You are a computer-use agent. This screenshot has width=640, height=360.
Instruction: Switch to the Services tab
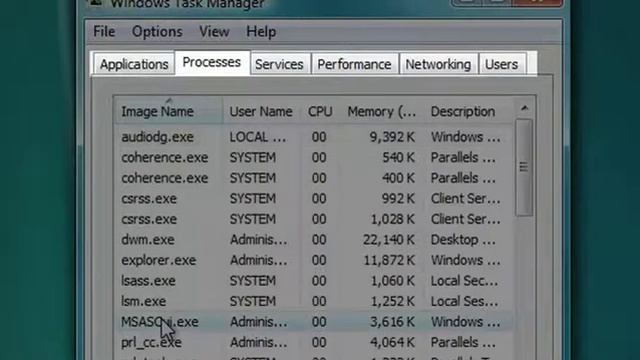coord(280,64)
